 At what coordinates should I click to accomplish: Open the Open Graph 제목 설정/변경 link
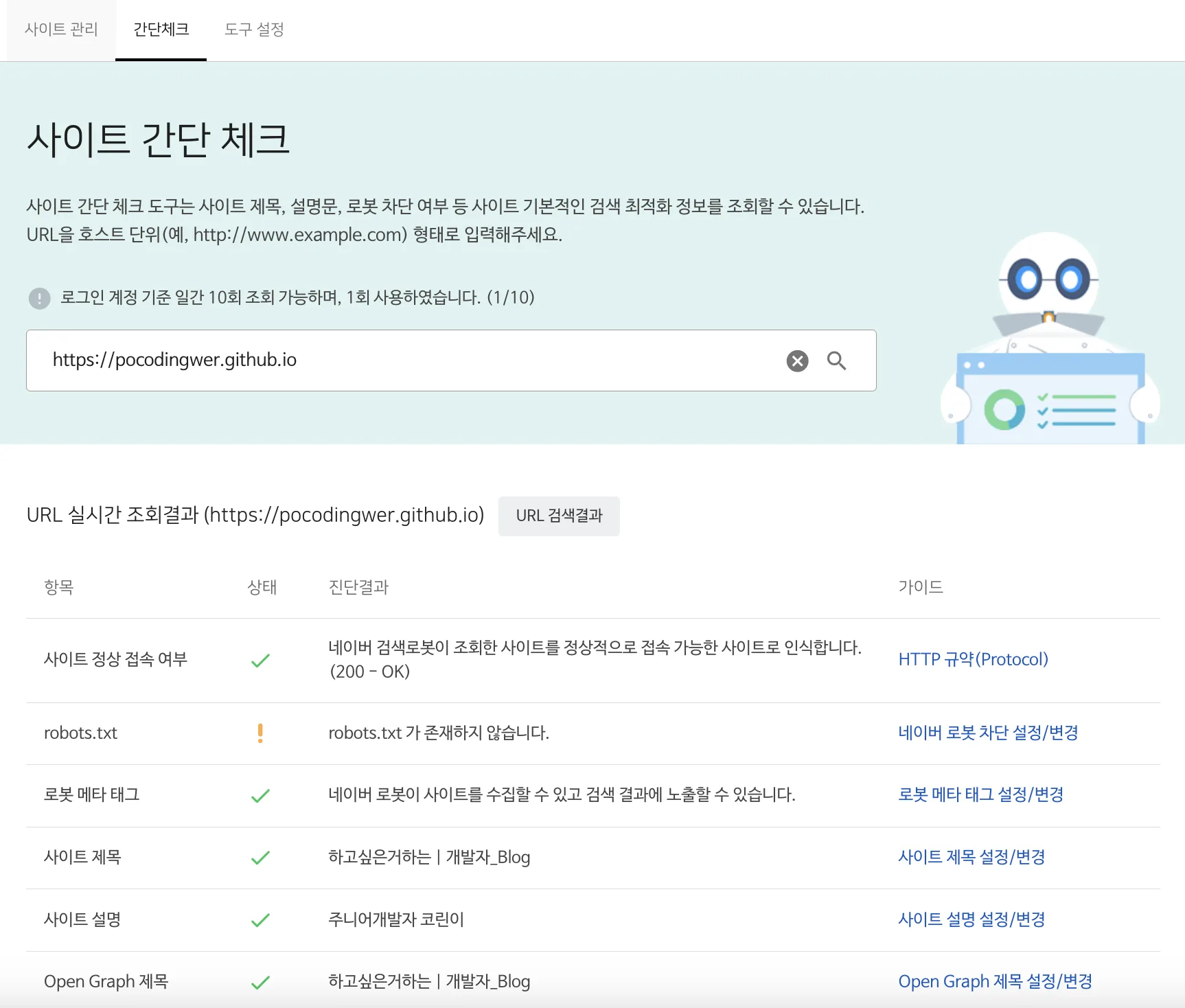click(995, 981)
